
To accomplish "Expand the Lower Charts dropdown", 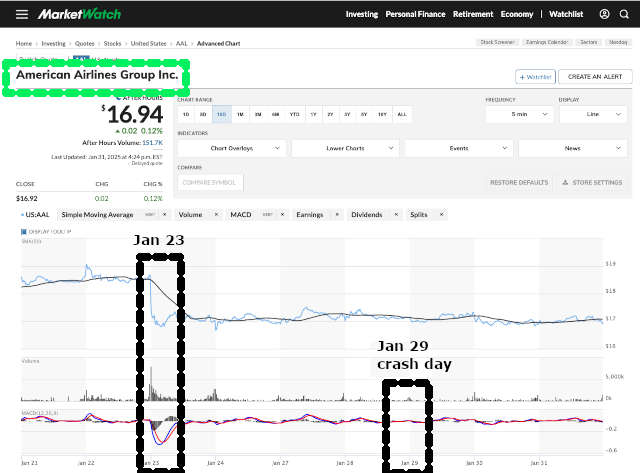I will (345, 148).
